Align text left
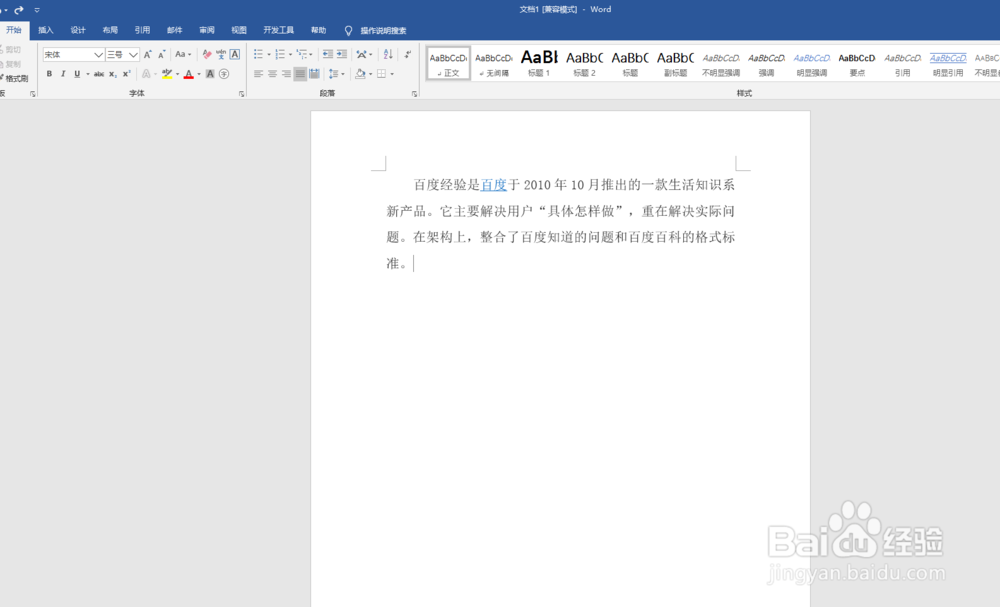1000x607 pixels. (258, 74)
